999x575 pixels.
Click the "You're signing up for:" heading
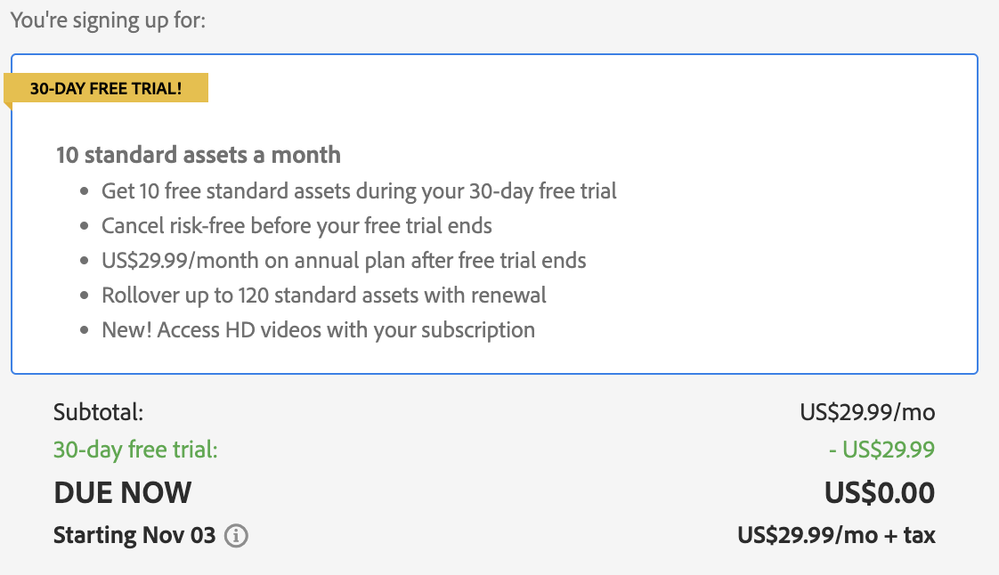[108, 19]
